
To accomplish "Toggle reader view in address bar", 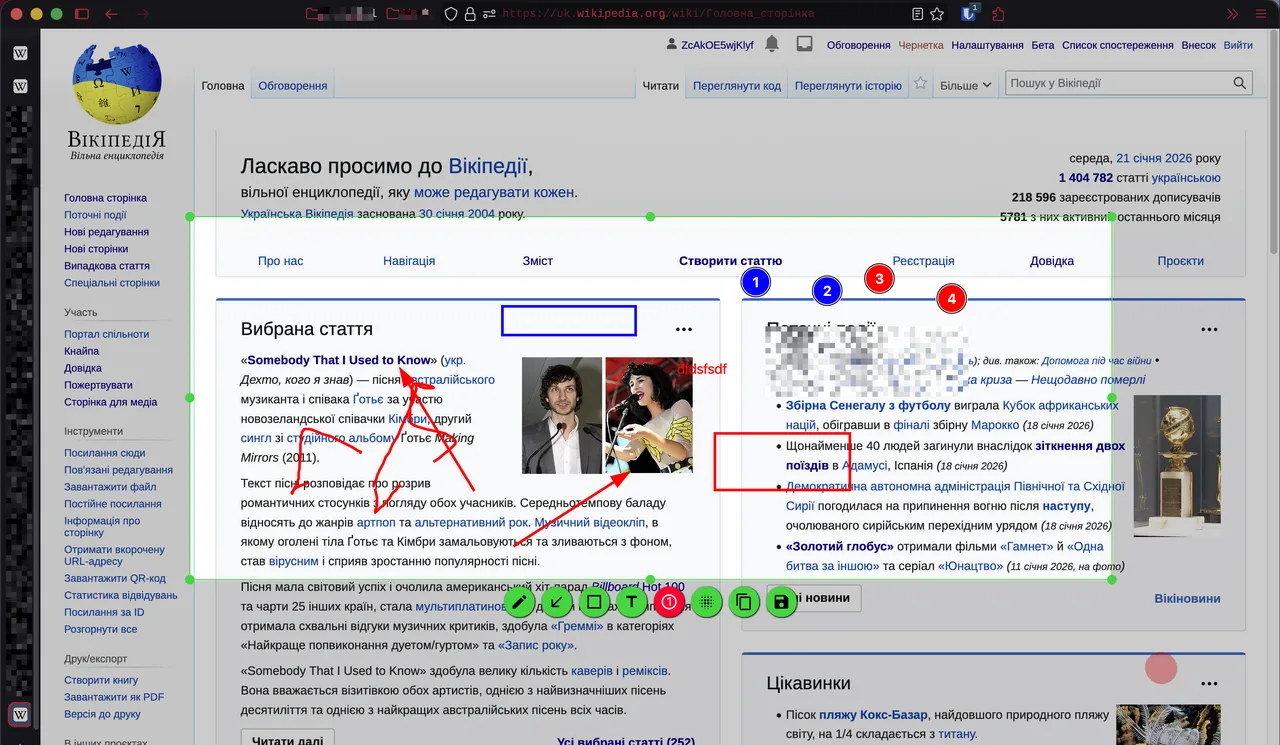I will (x=918, y=14).
